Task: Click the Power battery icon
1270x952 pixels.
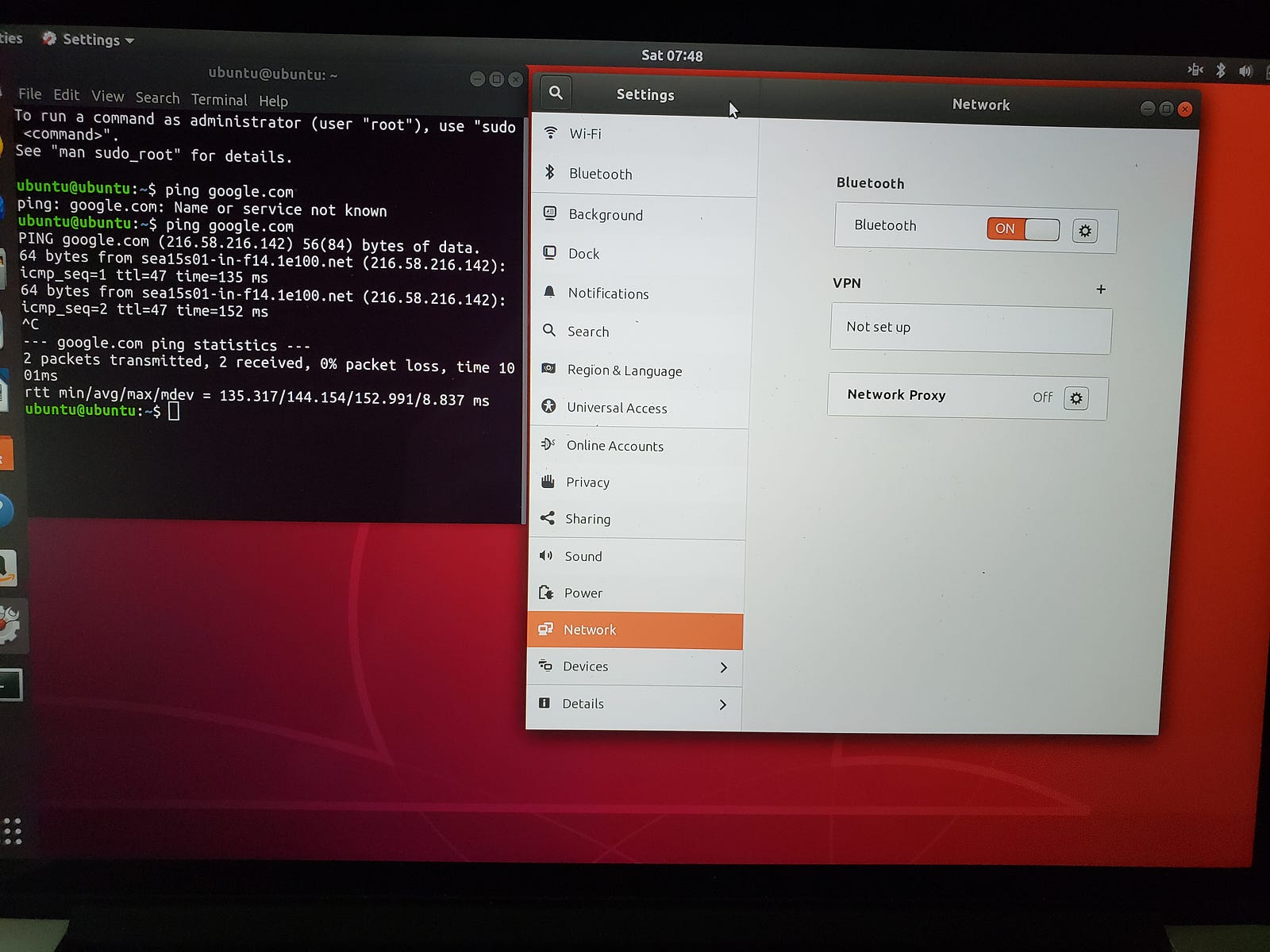Action: 546,592
